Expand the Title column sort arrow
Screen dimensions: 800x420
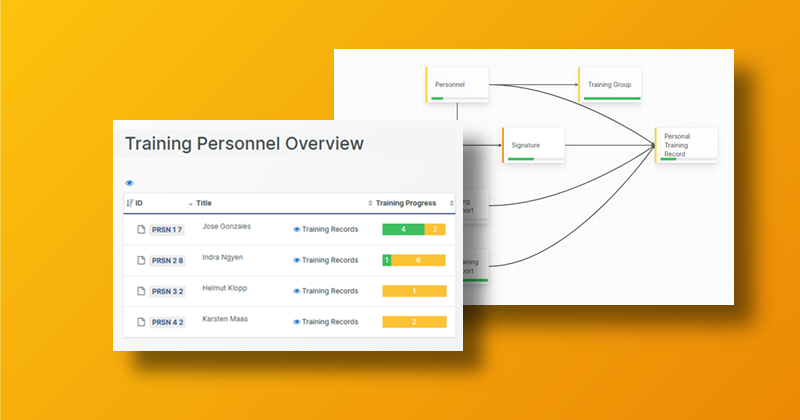[x=191, y=203]
